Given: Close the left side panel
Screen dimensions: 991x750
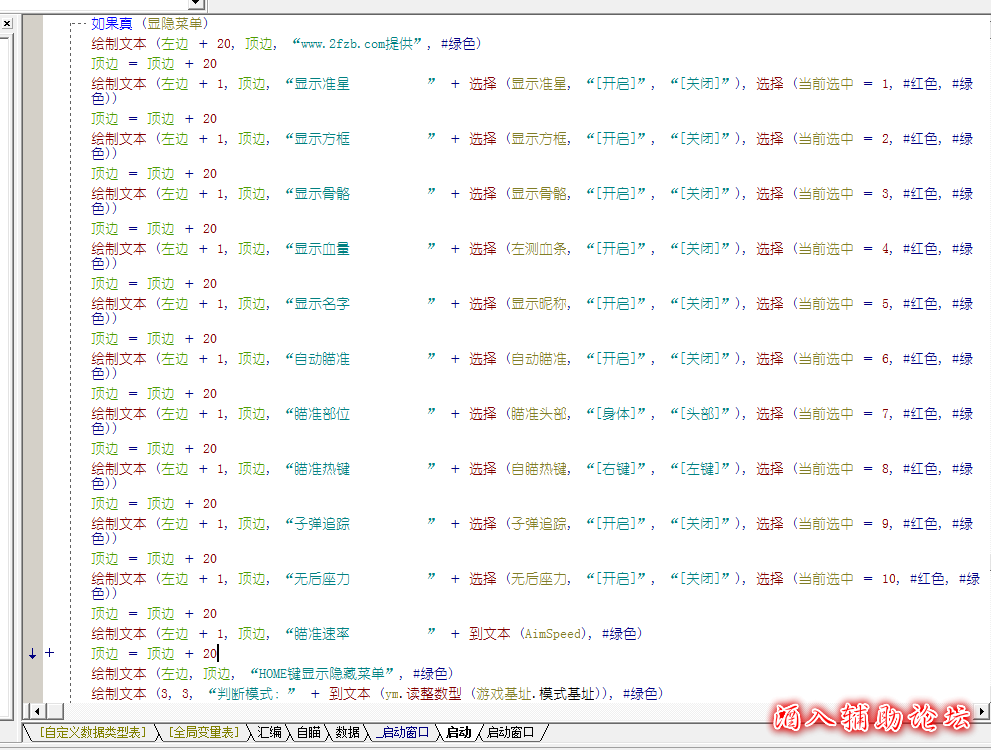Looking at the screenshot, I should [x=7, y=24].
